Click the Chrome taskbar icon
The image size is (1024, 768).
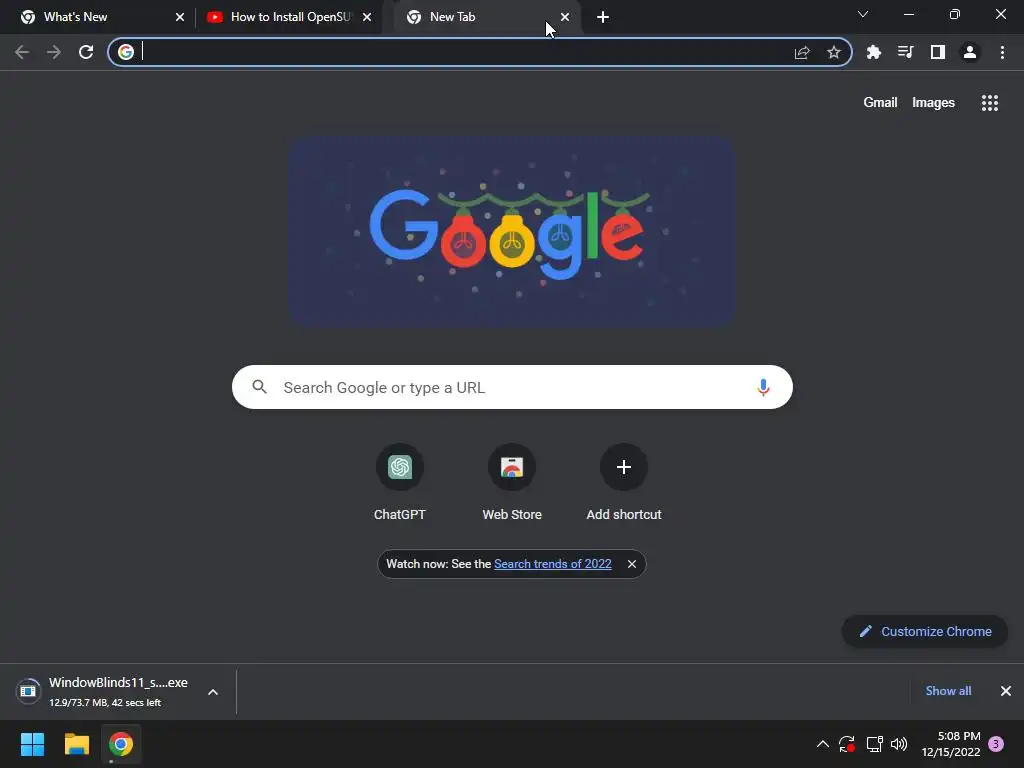(121, 744)
